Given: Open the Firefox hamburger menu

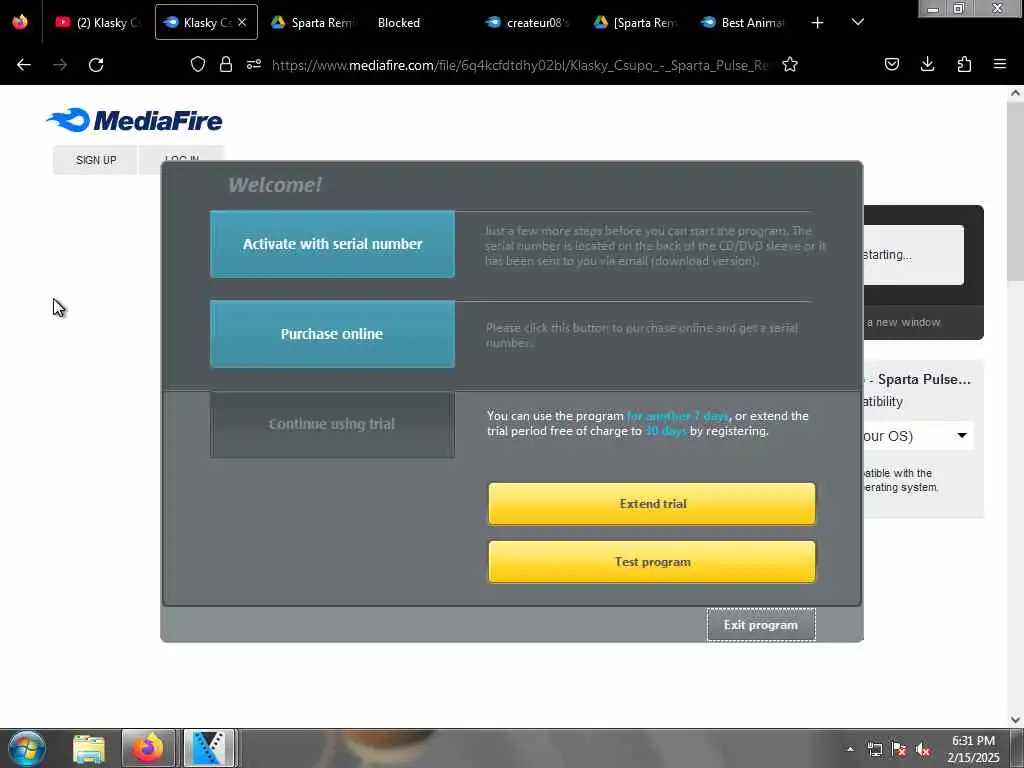Looking at the screenshot, I should (x=1000, y=64).
